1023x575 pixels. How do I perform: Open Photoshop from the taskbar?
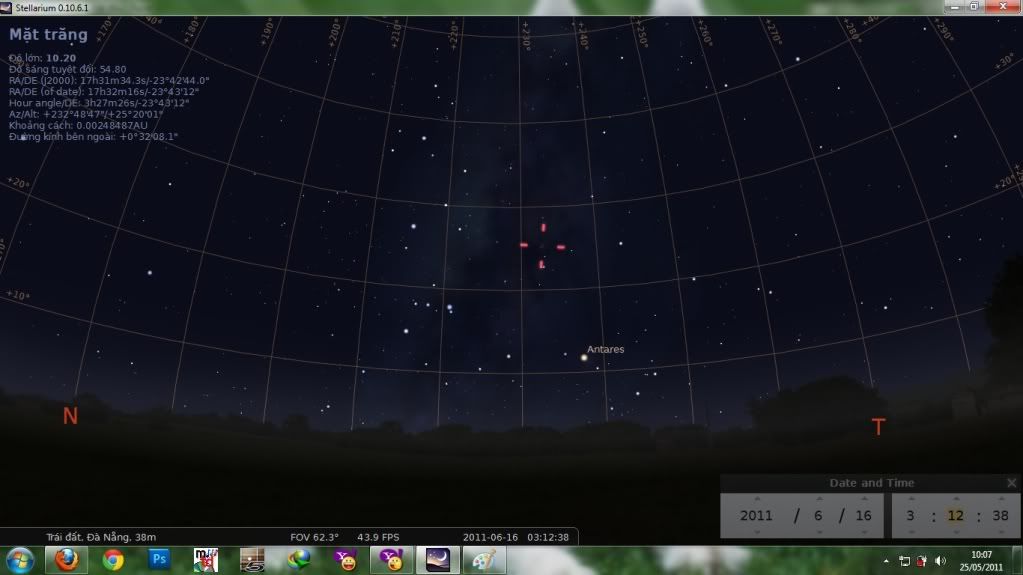[x=159, y=560]
